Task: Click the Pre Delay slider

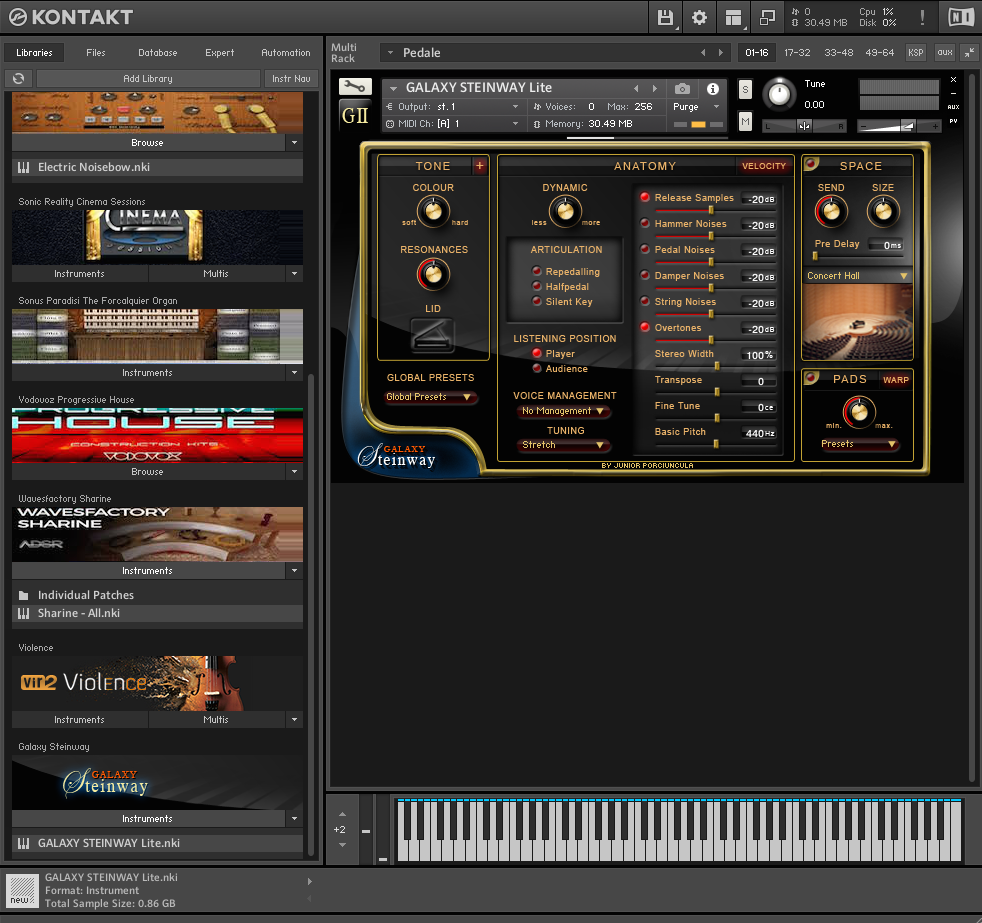Action: click(858, 256)
